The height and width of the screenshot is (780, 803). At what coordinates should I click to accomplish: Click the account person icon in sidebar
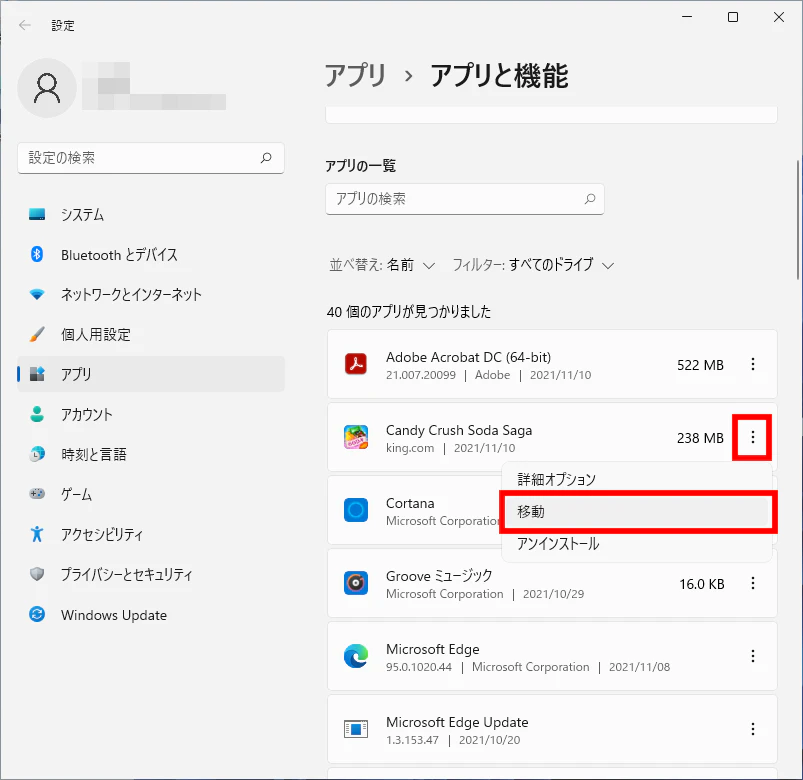point(37,414)
